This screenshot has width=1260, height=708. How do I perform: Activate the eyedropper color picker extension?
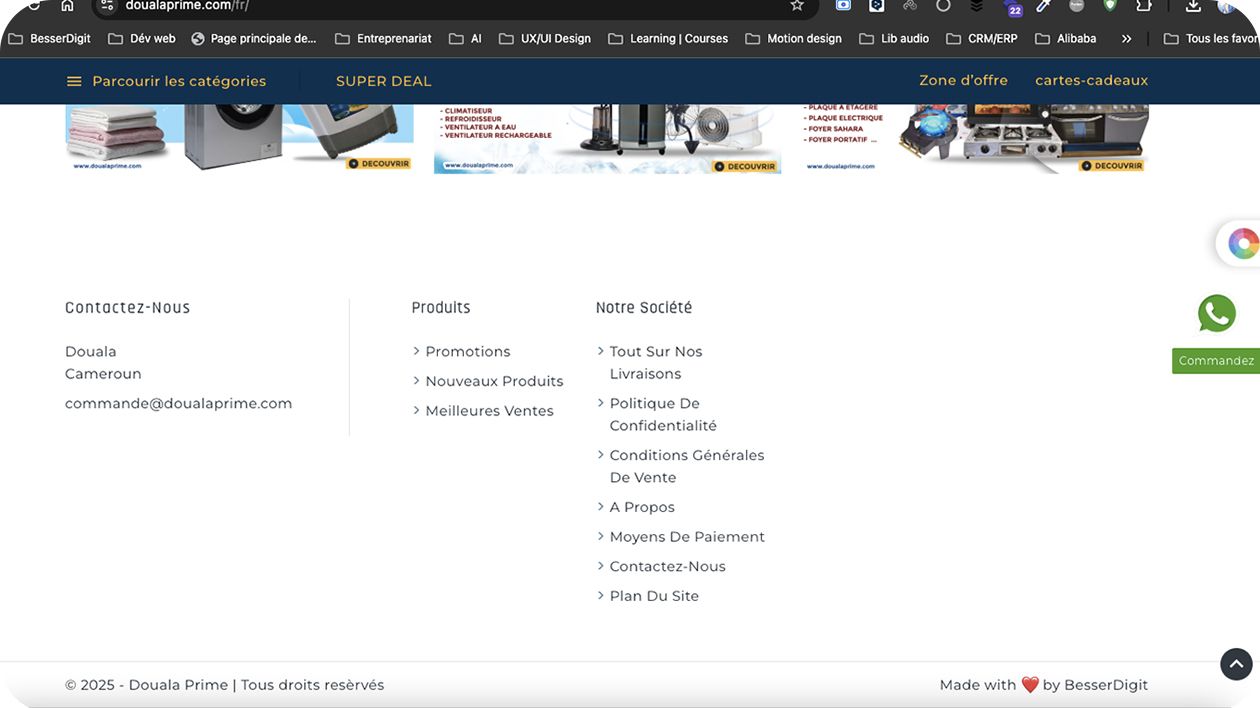(x=1043, y=6)
